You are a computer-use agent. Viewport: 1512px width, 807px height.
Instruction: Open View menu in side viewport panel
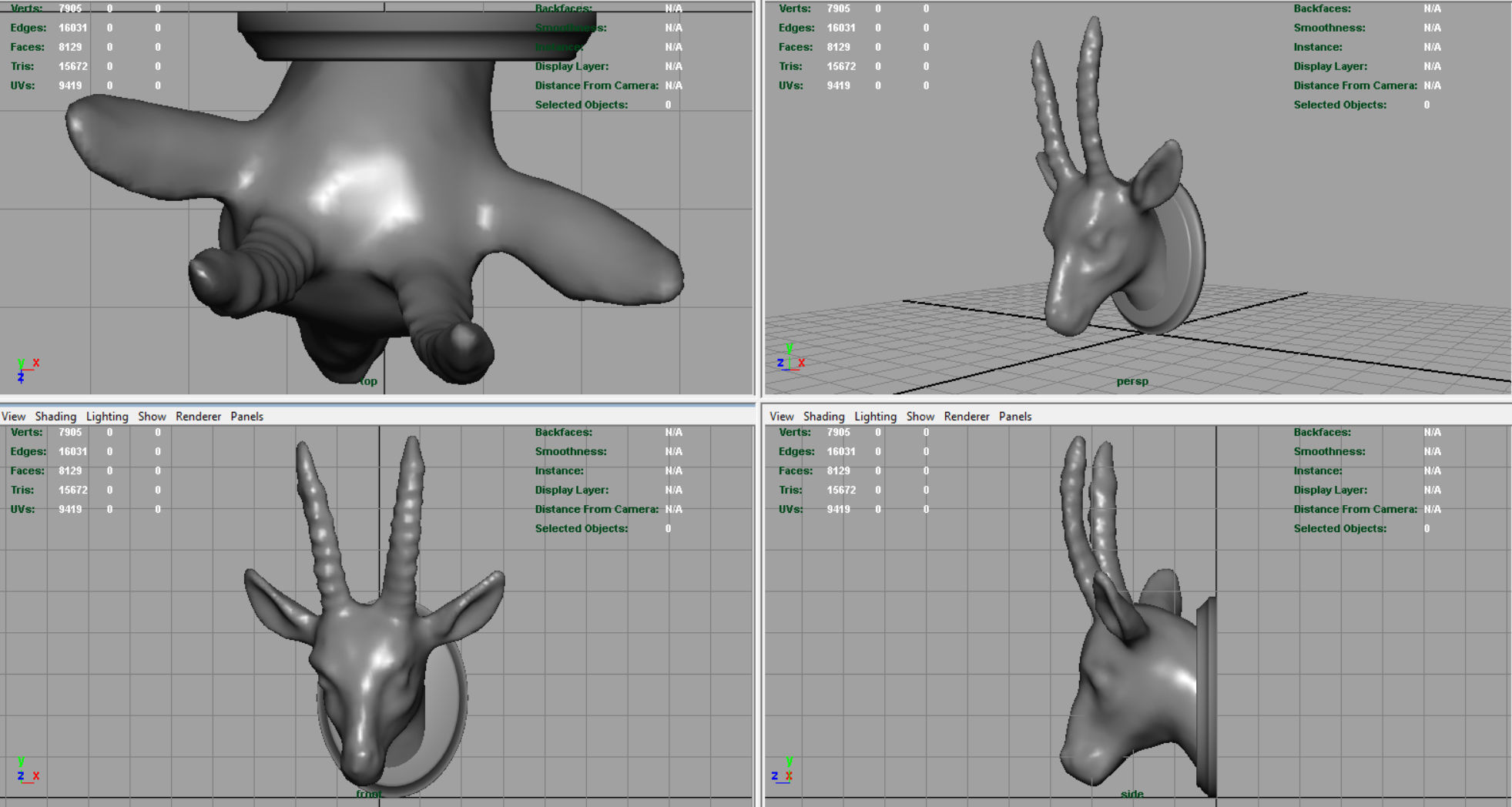tap(781, 417)
